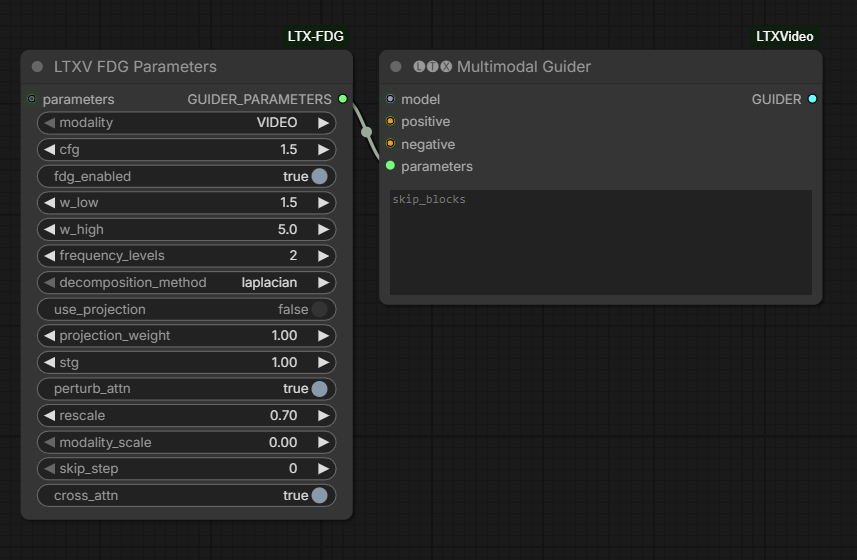Click the skip_step value 0

coord(293,469)
